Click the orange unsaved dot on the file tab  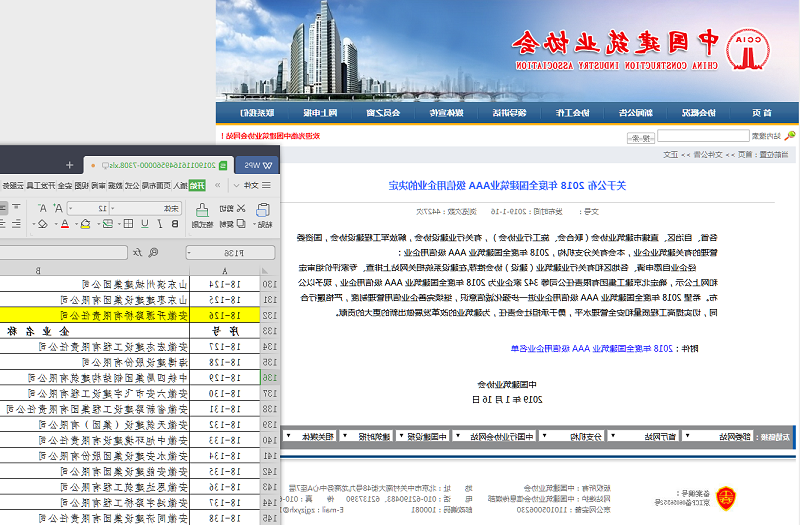(x=92, y=165)
